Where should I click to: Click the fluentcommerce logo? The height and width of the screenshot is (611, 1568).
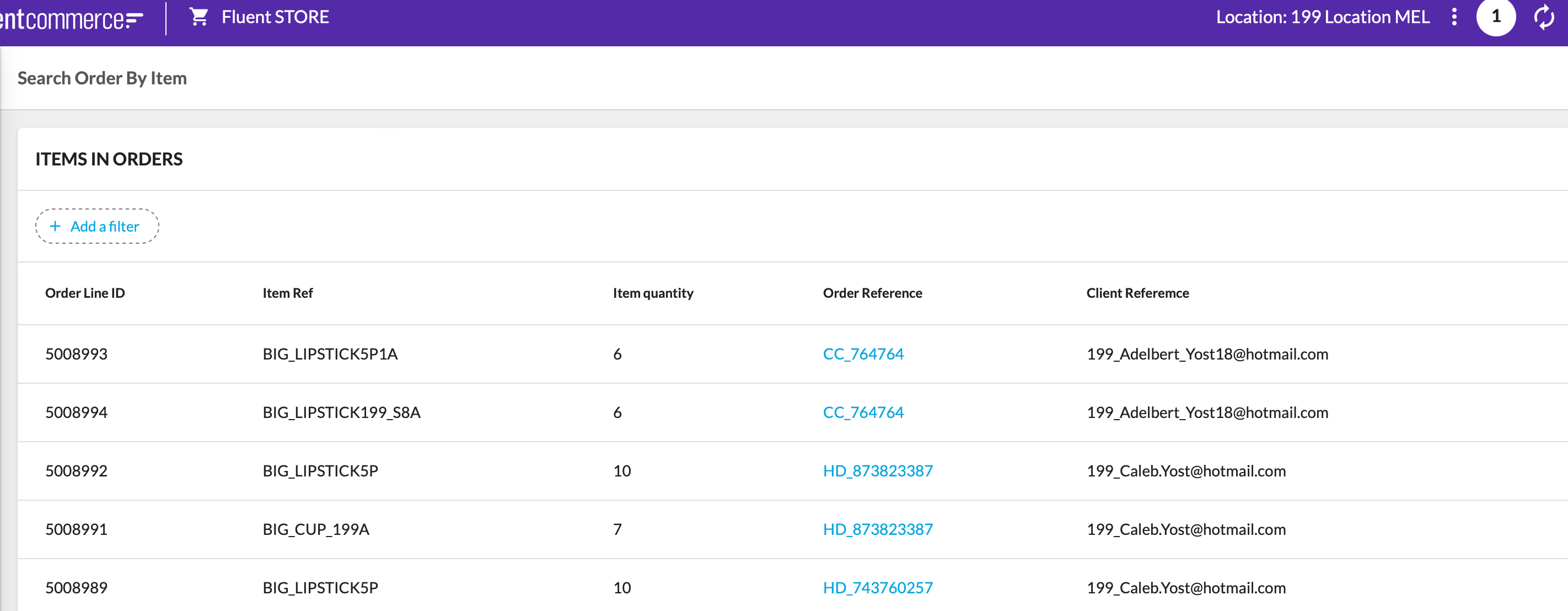[x=71, y=19]
